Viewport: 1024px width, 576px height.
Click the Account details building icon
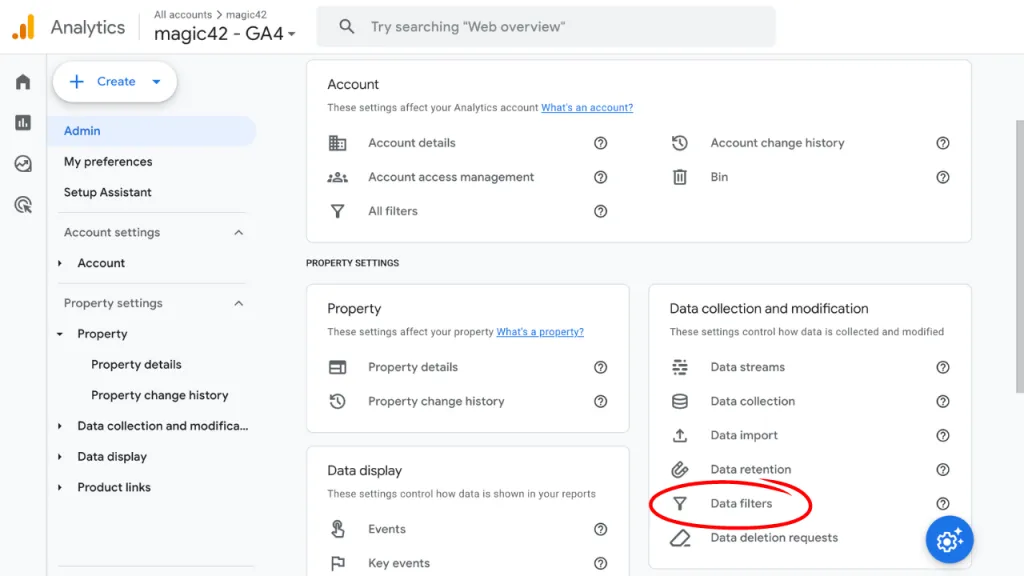(338, 143)
